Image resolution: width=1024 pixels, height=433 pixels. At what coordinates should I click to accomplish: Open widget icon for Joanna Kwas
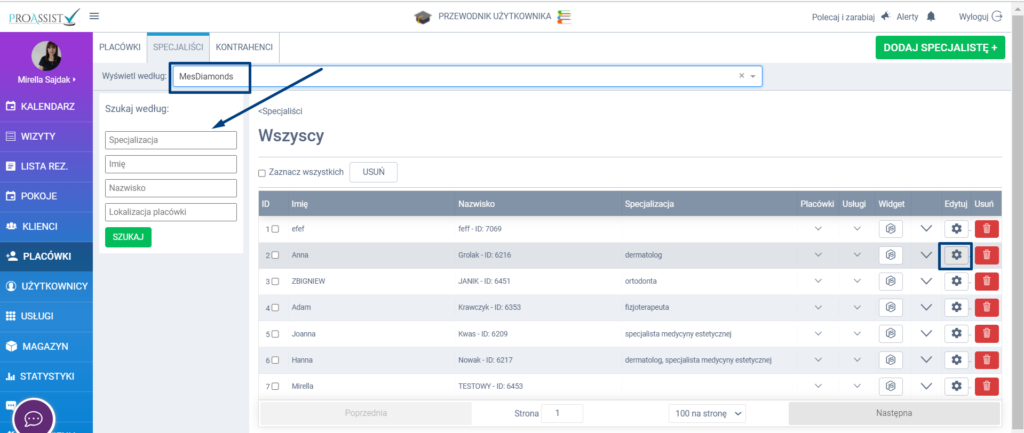pos(892,333)
